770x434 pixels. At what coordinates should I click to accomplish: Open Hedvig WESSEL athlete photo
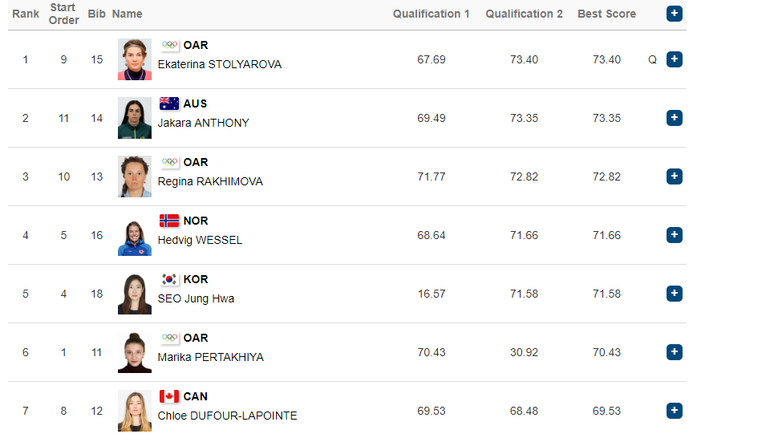coord(135,235)
